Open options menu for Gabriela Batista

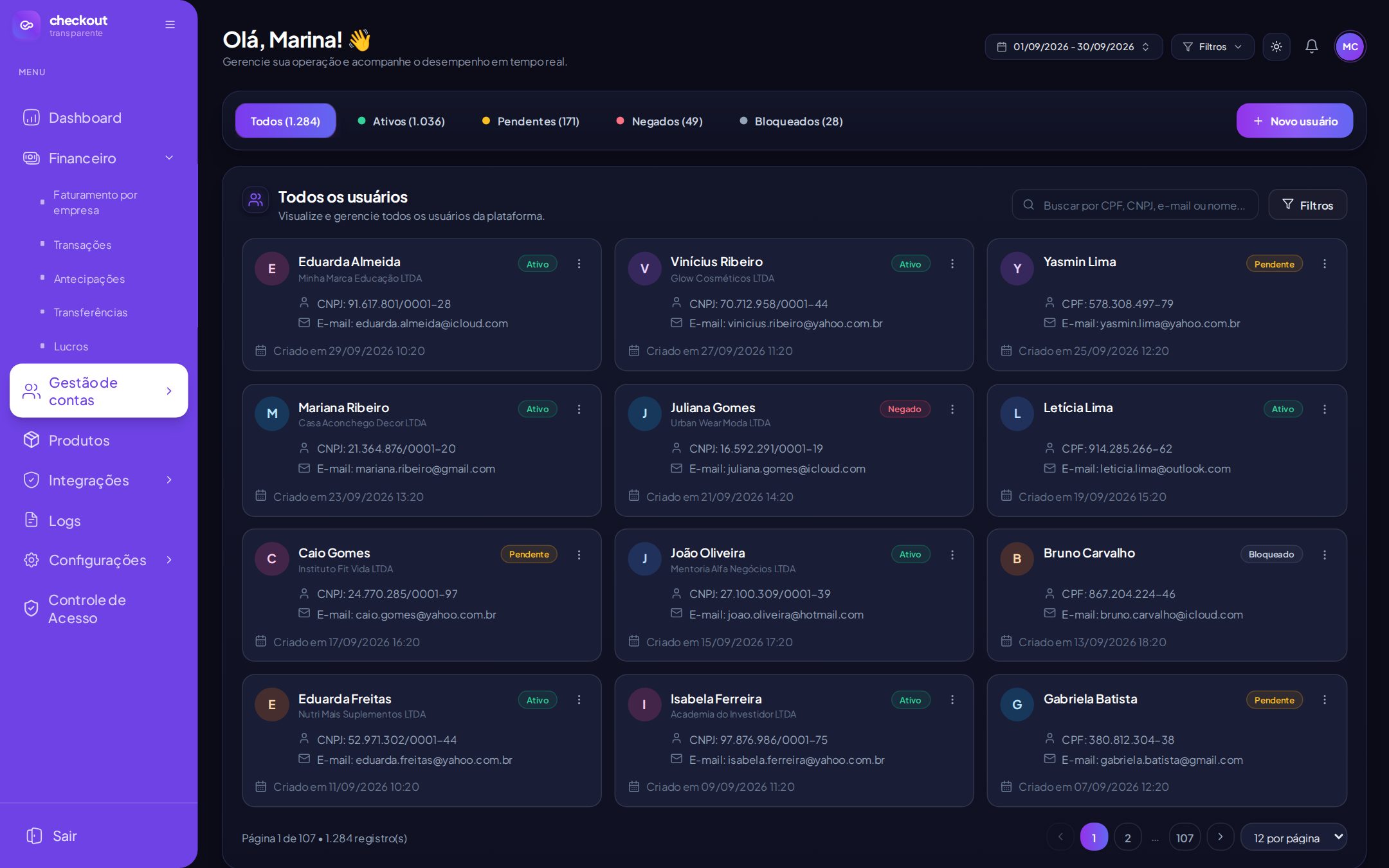click(x=1324, y=700)
